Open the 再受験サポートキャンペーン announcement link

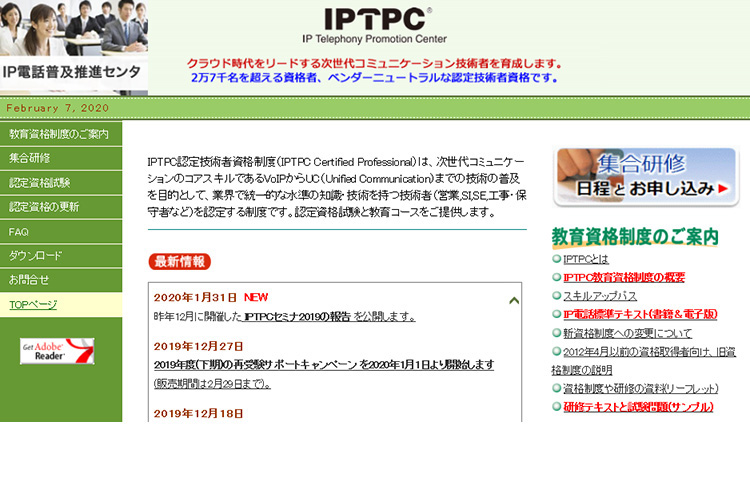(x=324, y=365)
